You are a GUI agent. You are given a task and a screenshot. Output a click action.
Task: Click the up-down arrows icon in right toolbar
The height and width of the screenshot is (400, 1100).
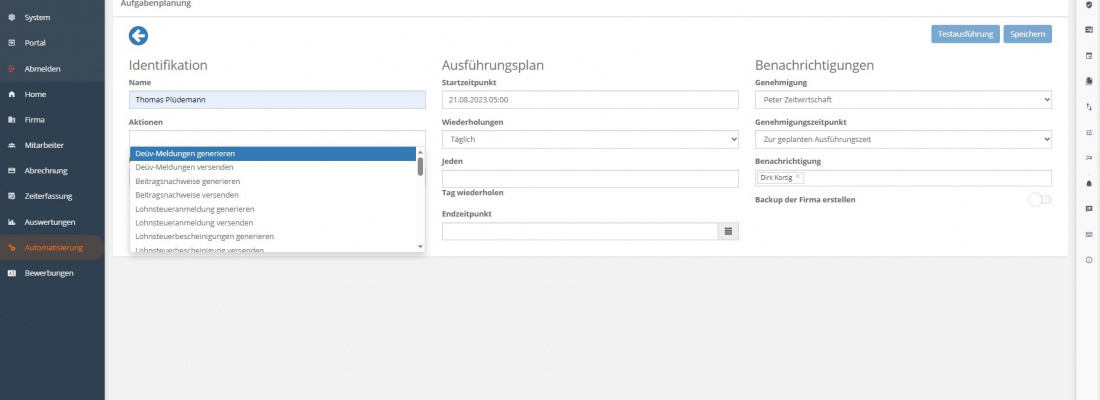click(1089, 107)
